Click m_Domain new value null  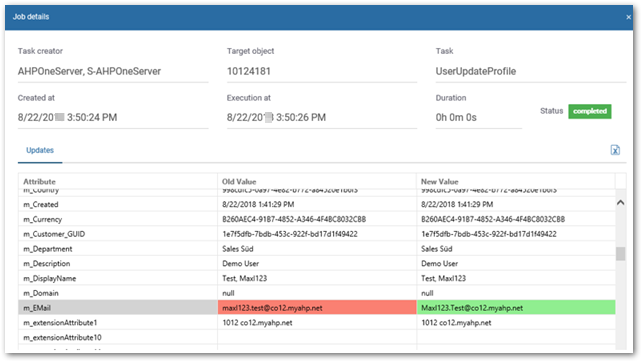coord(516,293)
